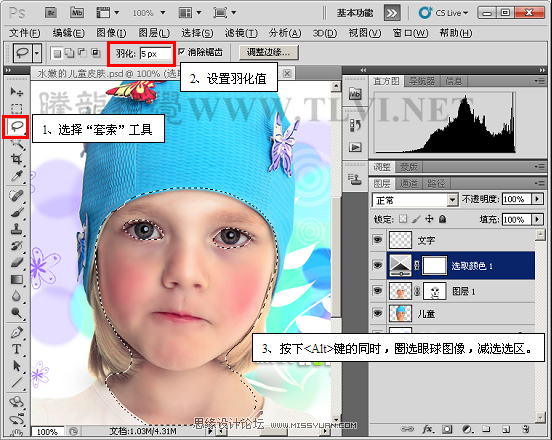Click the 基本功能 workspace button
This screenshot has width=552, height=440.
click(355, 13)
